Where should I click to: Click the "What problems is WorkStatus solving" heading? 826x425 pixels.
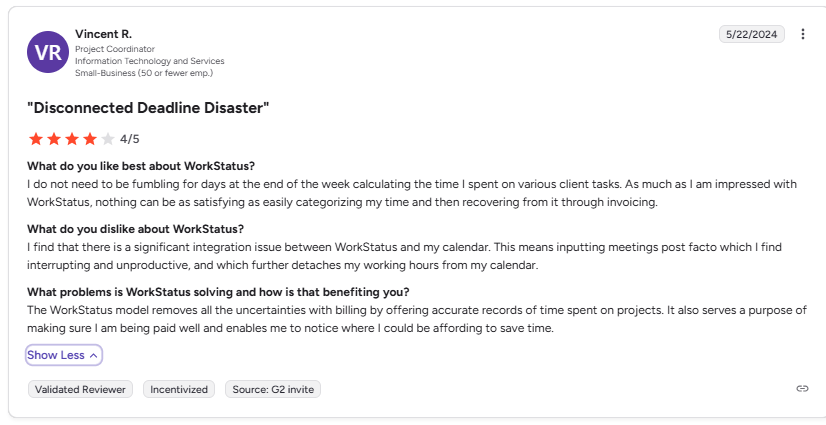coord(218,292)
